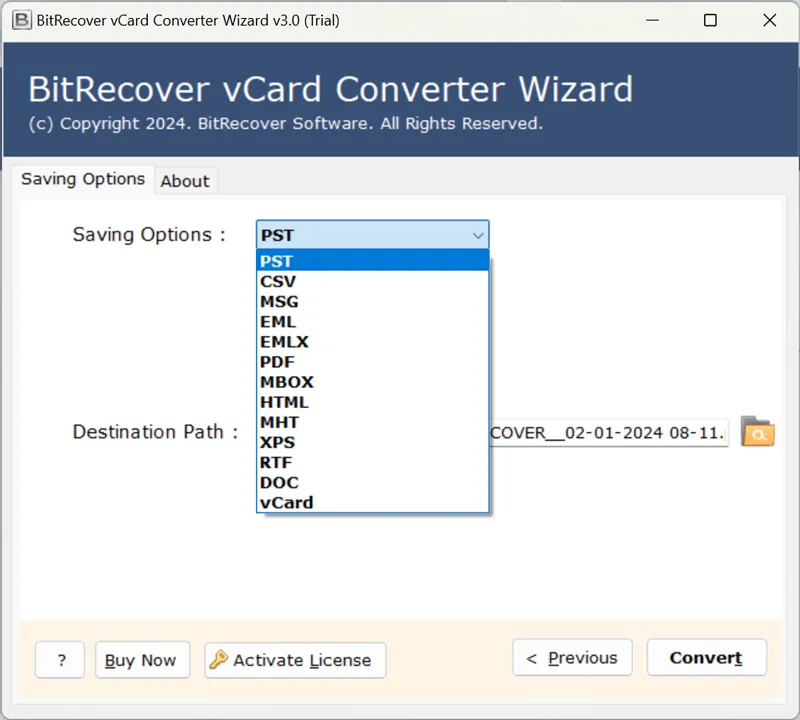Select PST from the format list

(372, 261)
